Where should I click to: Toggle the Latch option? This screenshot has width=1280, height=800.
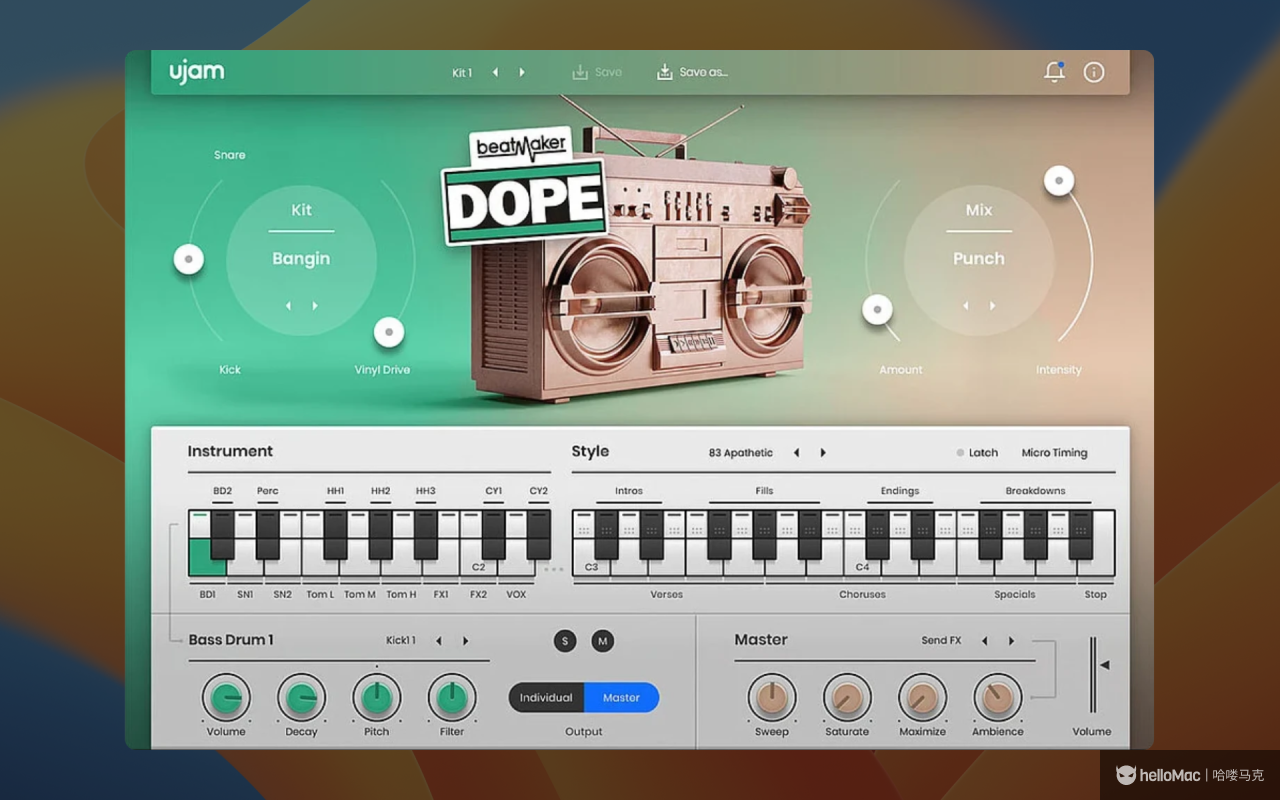coord(977,453)
